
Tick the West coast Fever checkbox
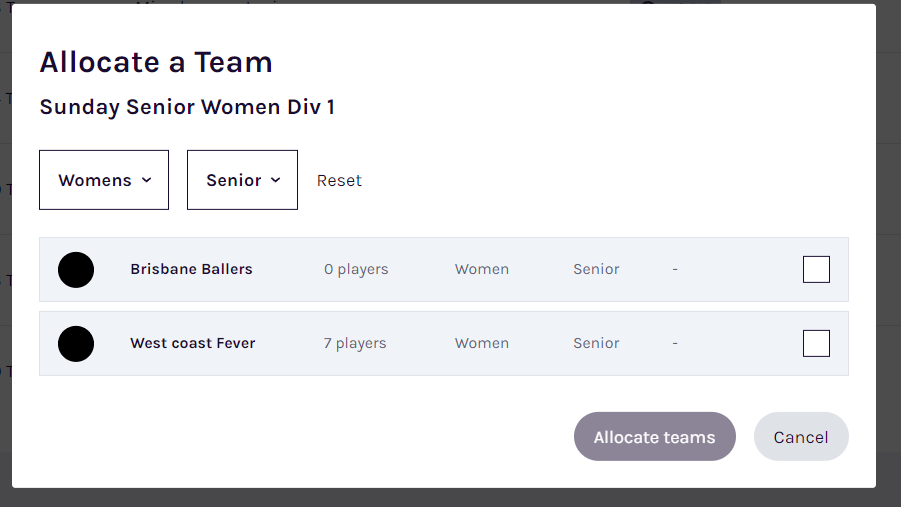pyautogui.click(x=816, y=344)
